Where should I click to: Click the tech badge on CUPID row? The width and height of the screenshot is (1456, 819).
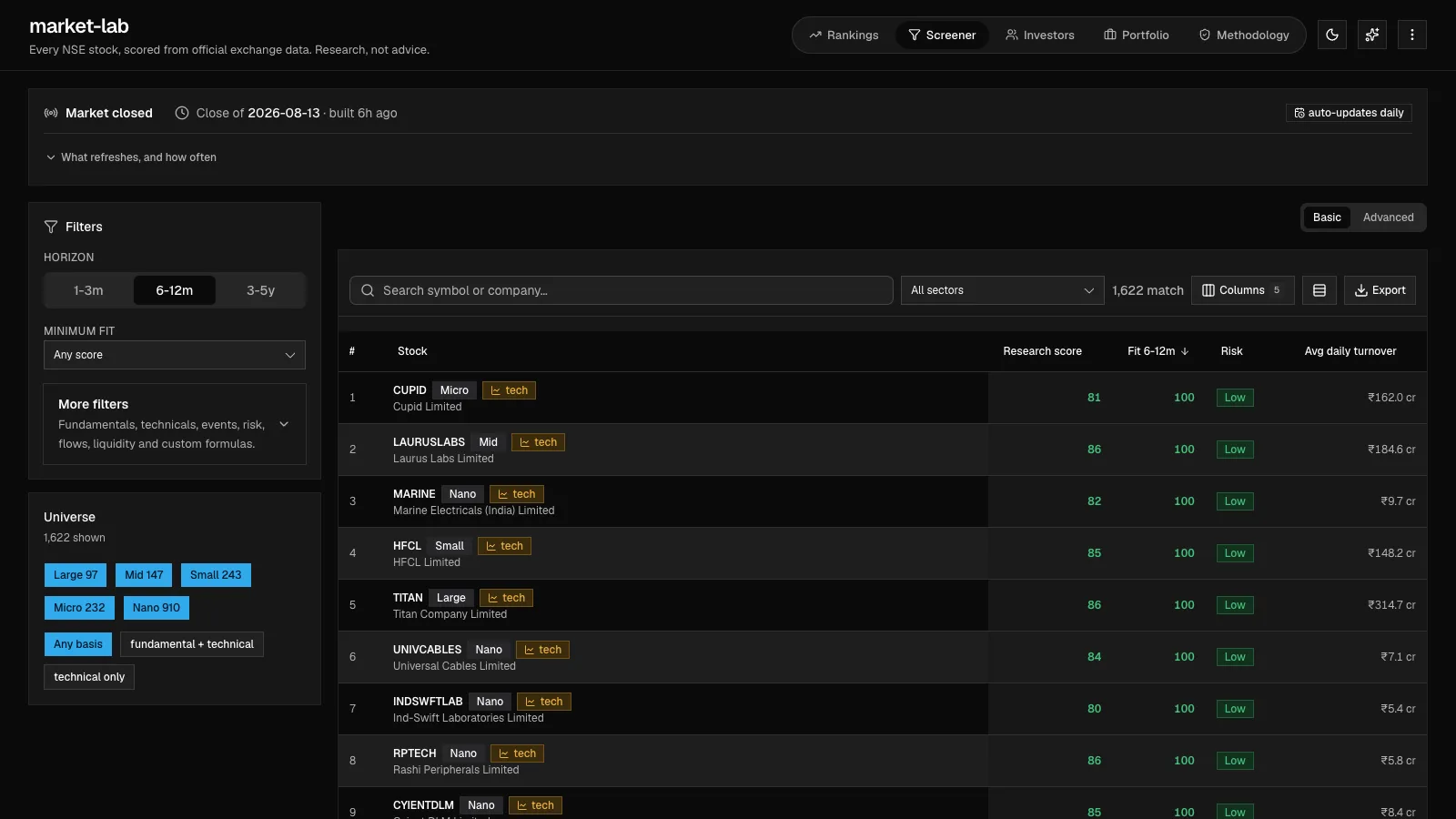(509, 390)
